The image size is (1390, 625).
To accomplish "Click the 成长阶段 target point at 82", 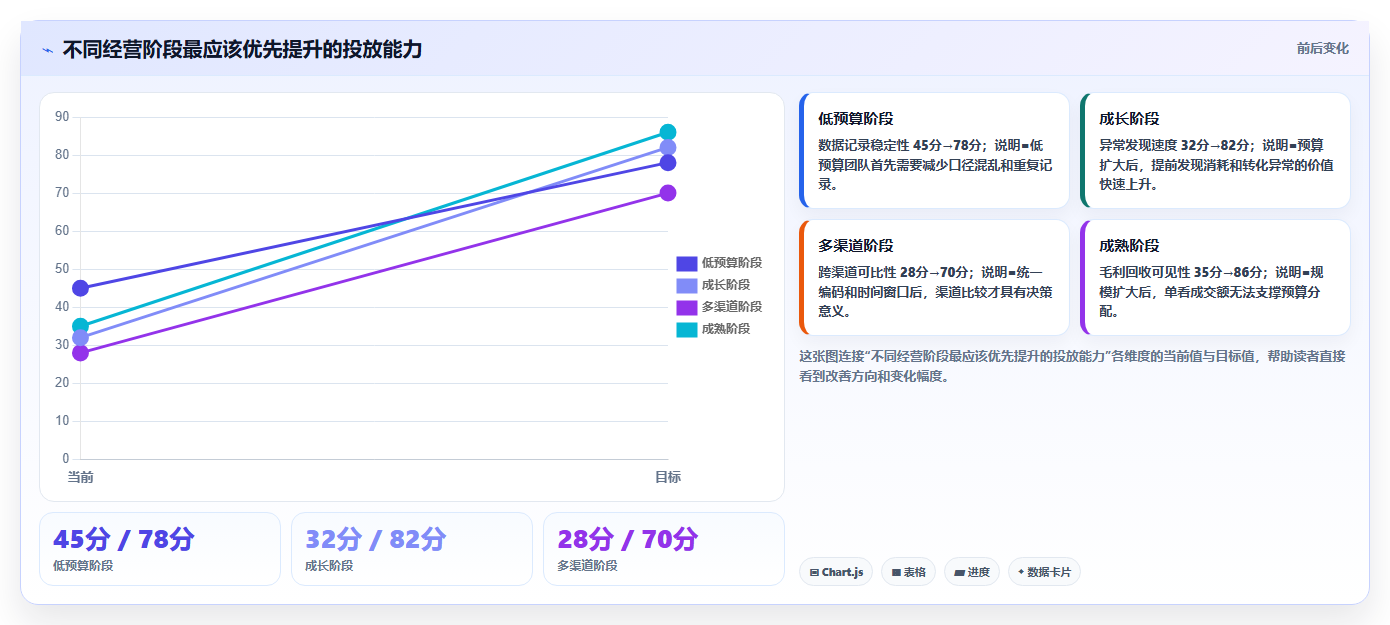I will click(x=668, y=148).
